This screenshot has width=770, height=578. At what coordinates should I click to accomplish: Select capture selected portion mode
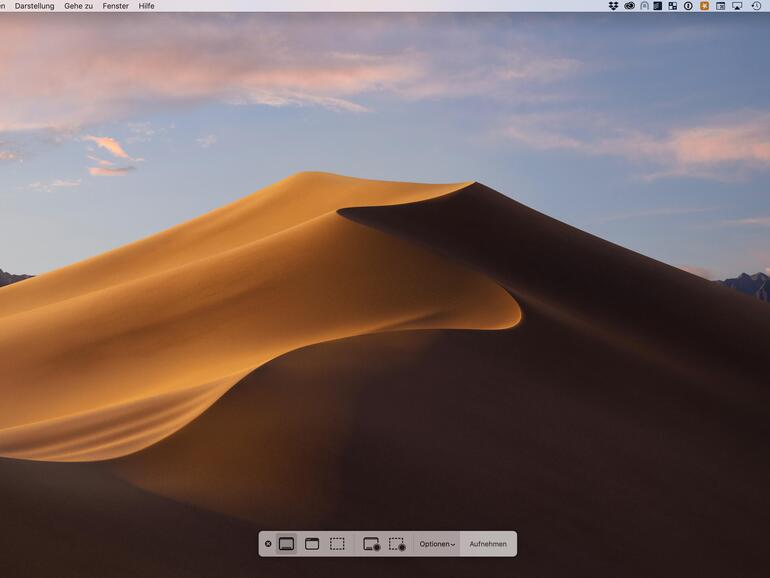coord(337,544)
